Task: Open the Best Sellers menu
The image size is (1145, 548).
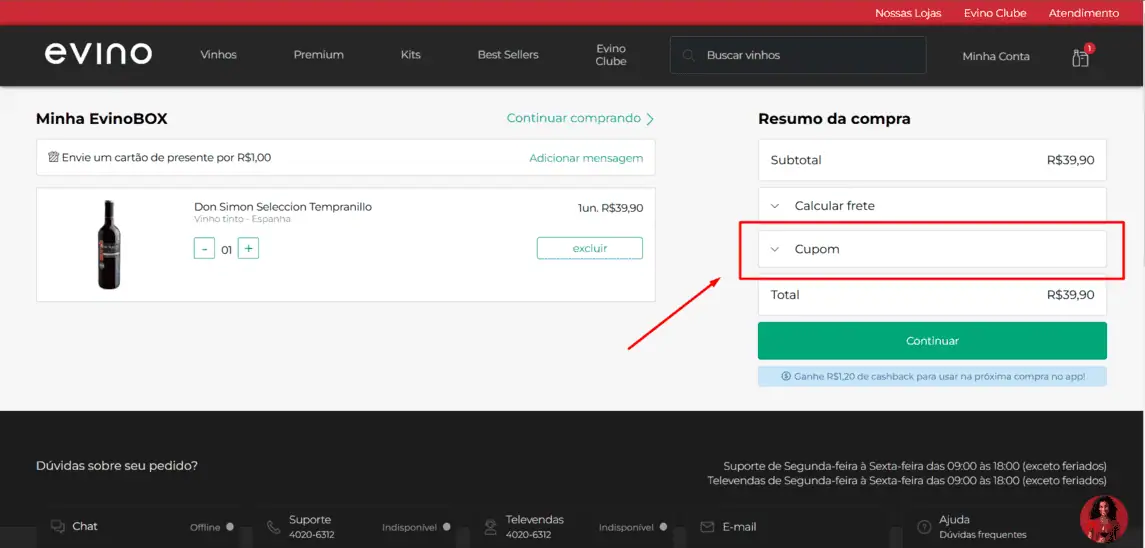Action: (x=508, y=55)
